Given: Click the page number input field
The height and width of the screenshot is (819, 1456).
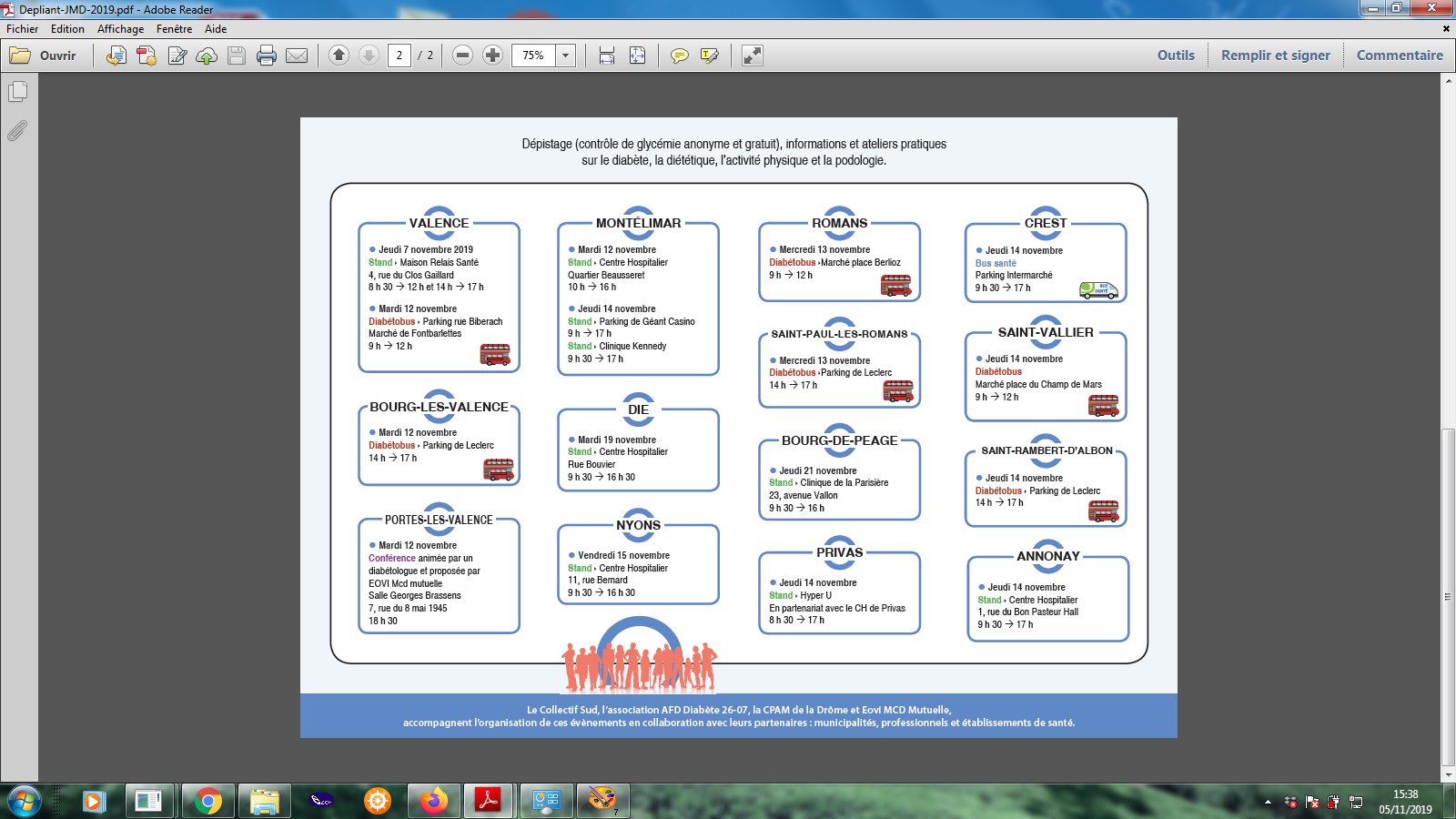Looking at the screenshot, I should [x=399, y=56].
